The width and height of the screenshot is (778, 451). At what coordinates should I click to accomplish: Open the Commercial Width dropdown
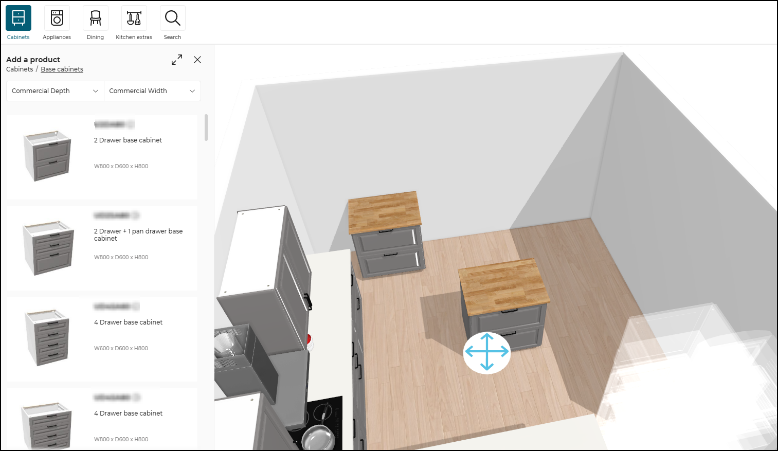152,91
